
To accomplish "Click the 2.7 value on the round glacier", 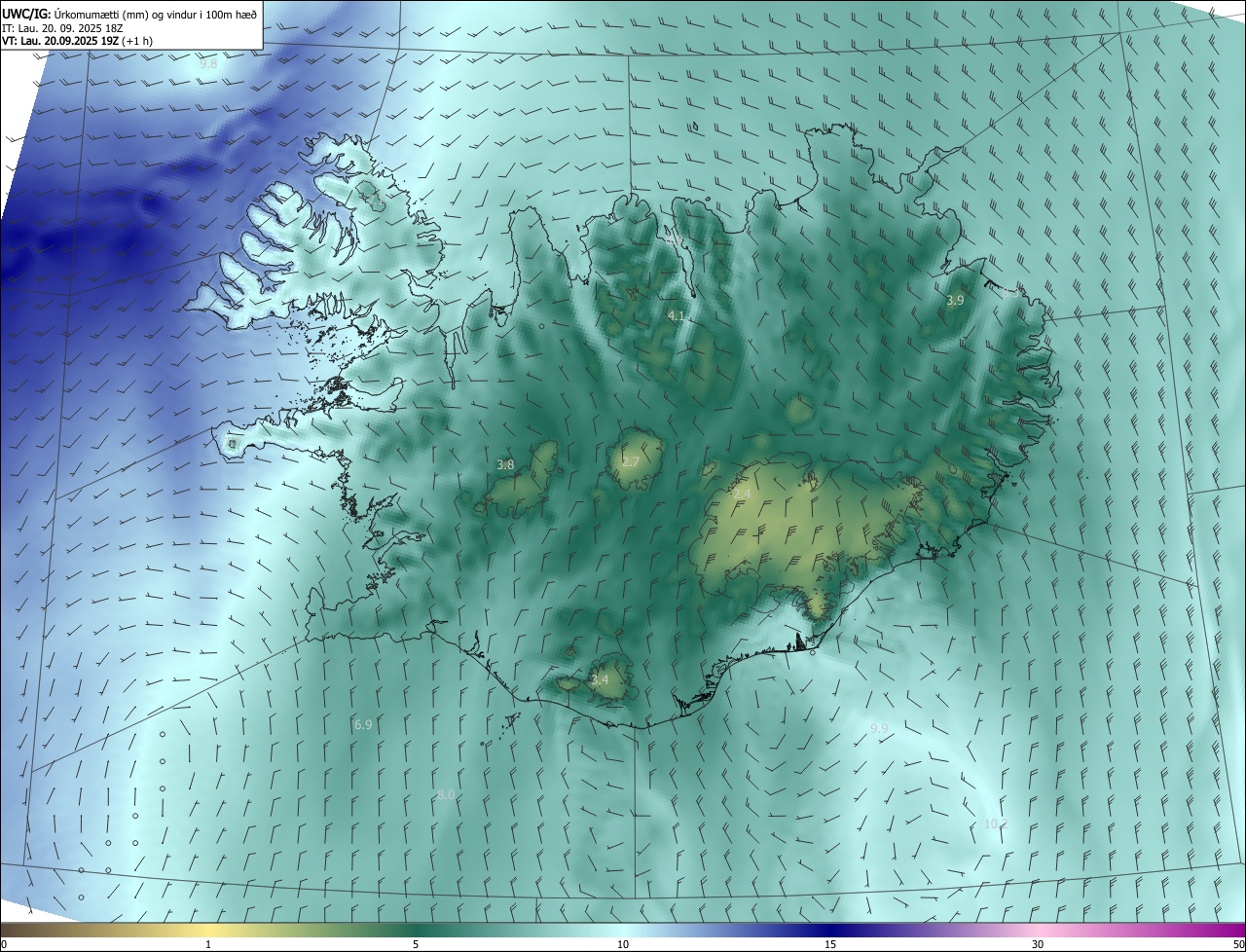I will tap(631, 461).
